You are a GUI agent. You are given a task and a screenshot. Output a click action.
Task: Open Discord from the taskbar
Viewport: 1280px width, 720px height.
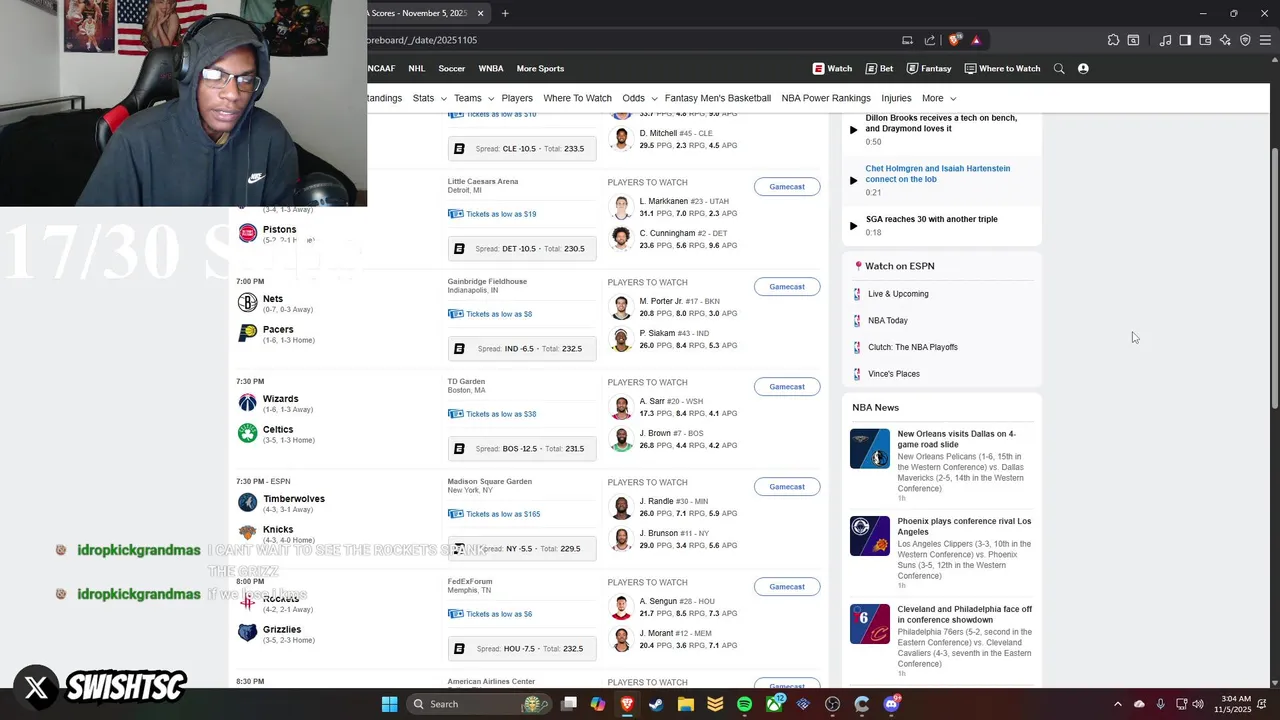(891, 704)
